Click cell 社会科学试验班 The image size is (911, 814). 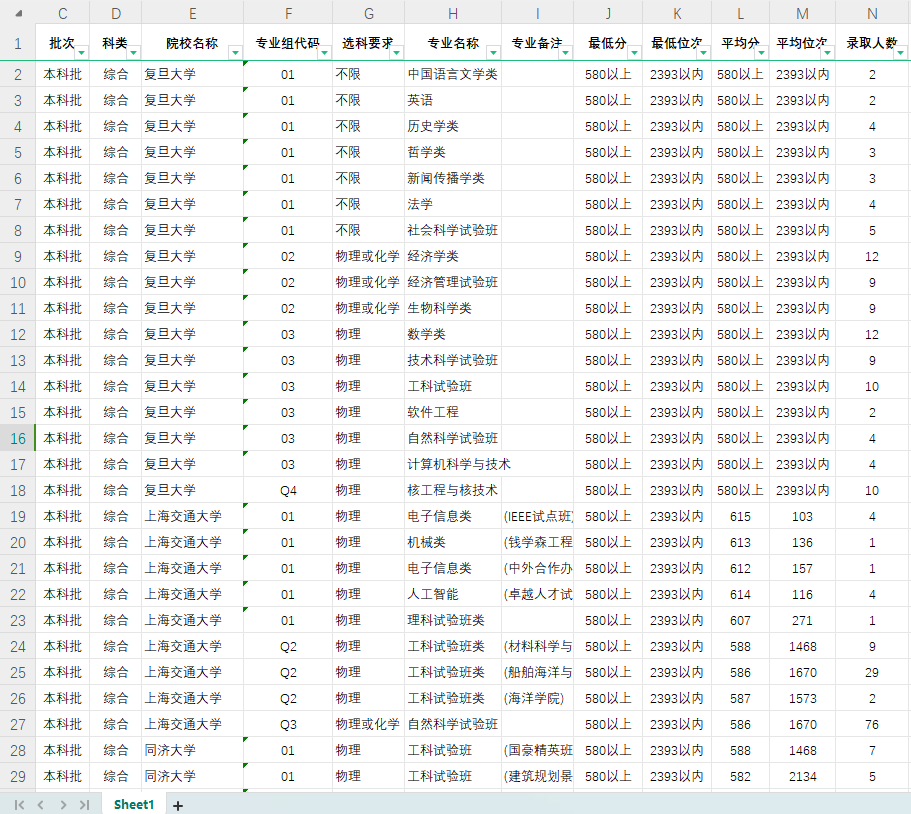[453, 230]
